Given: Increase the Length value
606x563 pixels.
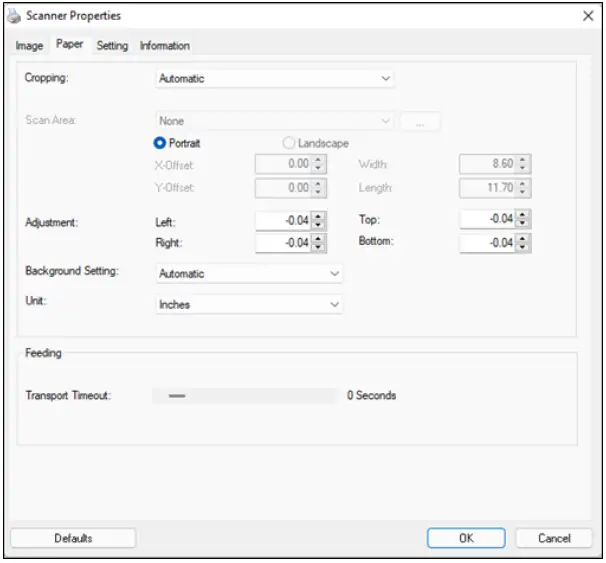Looking at the screenshot, I should point(522,184).
